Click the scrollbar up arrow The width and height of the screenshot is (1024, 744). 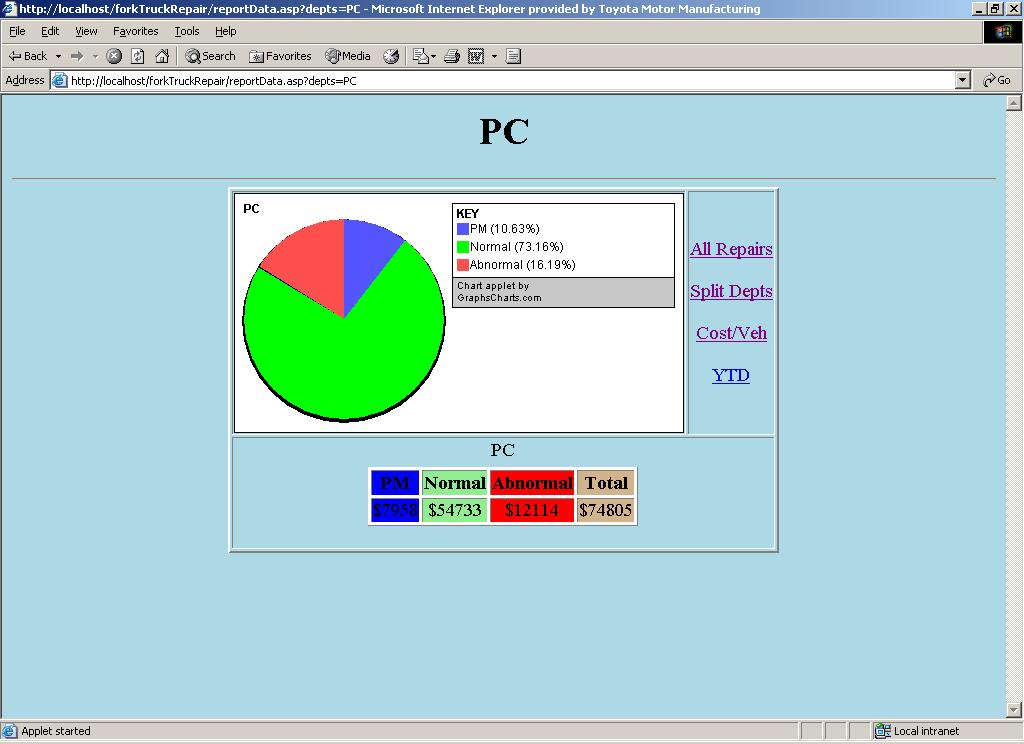[1014, 103]
